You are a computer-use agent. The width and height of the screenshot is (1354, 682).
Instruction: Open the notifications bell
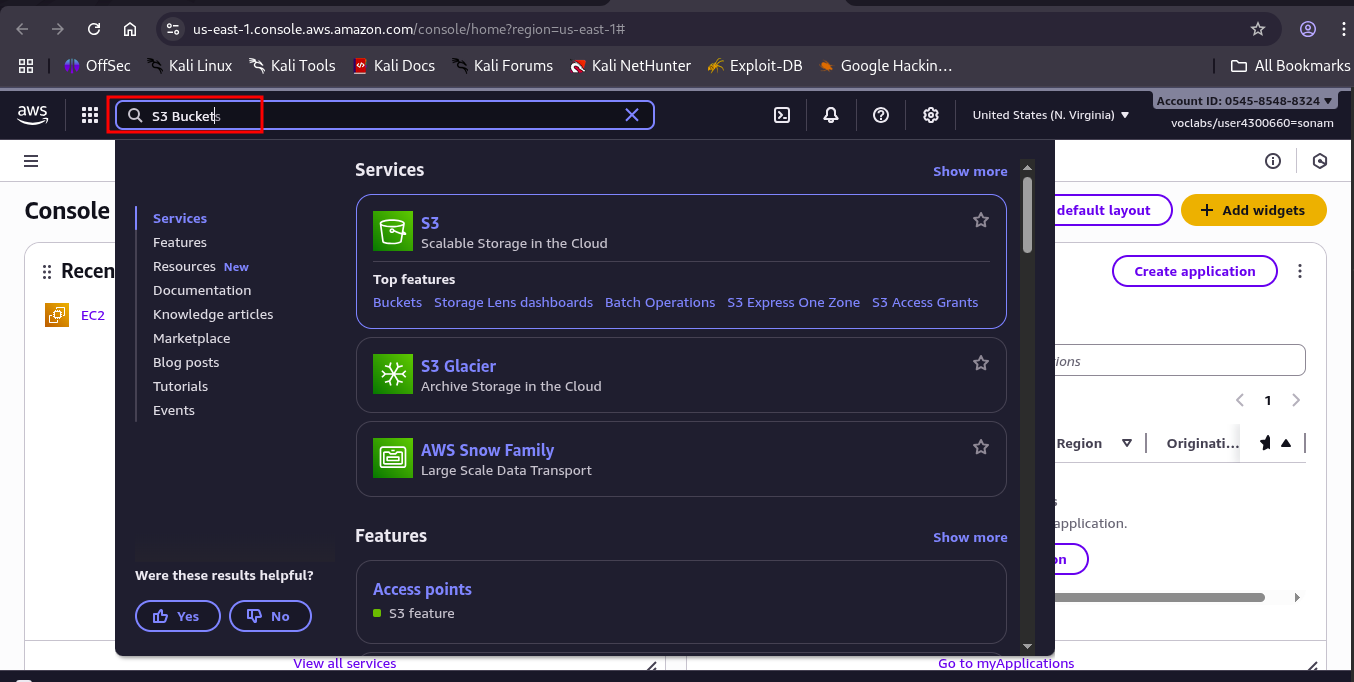[831, 115]
